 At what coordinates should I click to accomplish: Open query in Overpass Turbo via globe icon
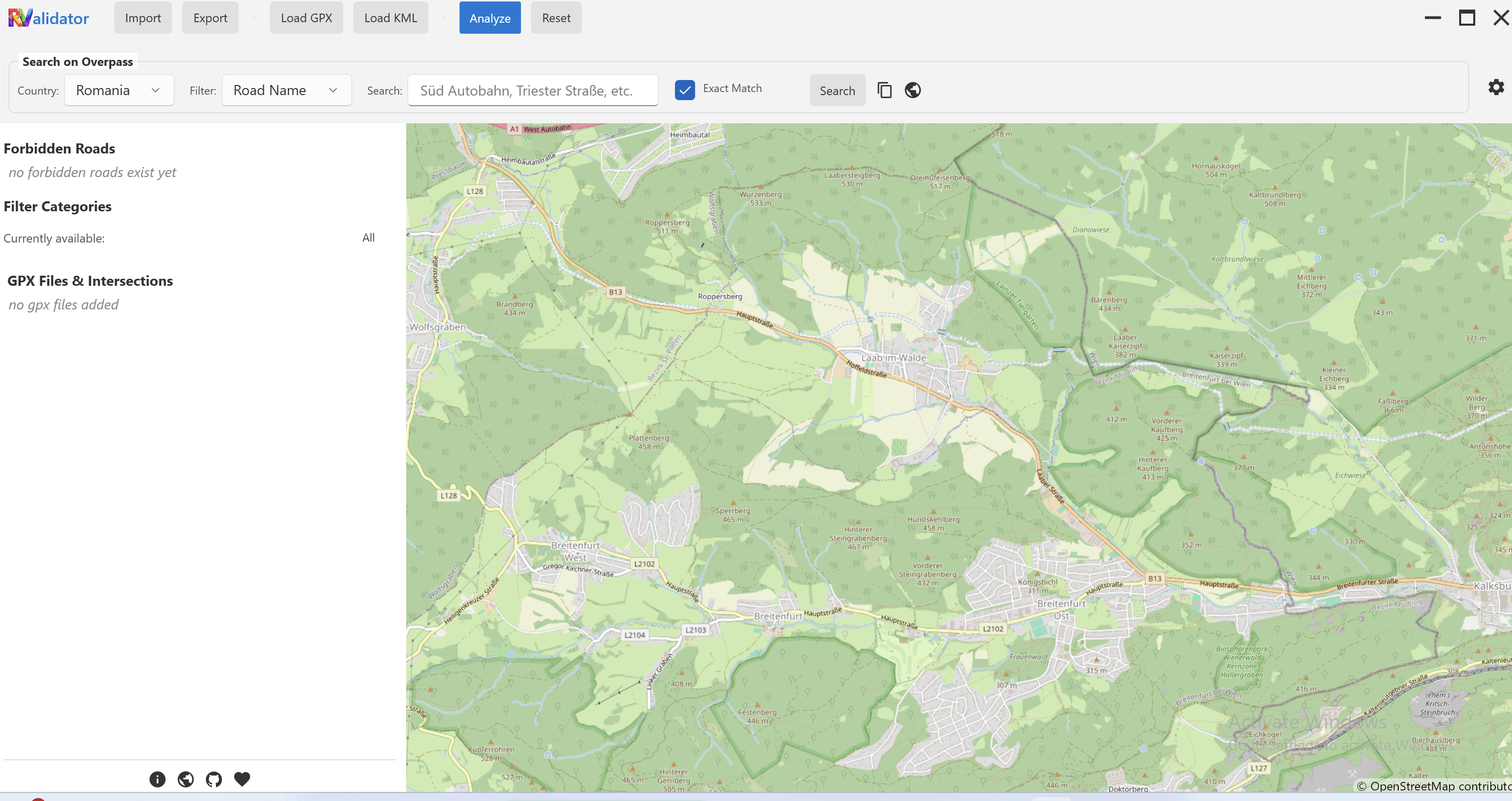click(x=913, y=90)
